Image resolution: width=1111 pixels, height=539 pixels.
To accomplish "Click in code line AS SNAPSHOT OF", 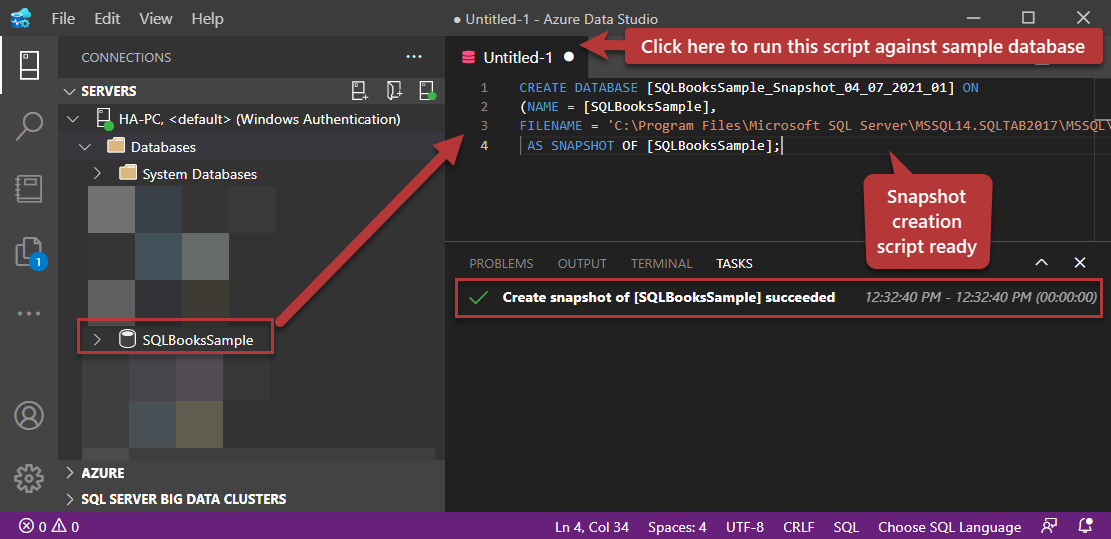I will click(653, 146).
